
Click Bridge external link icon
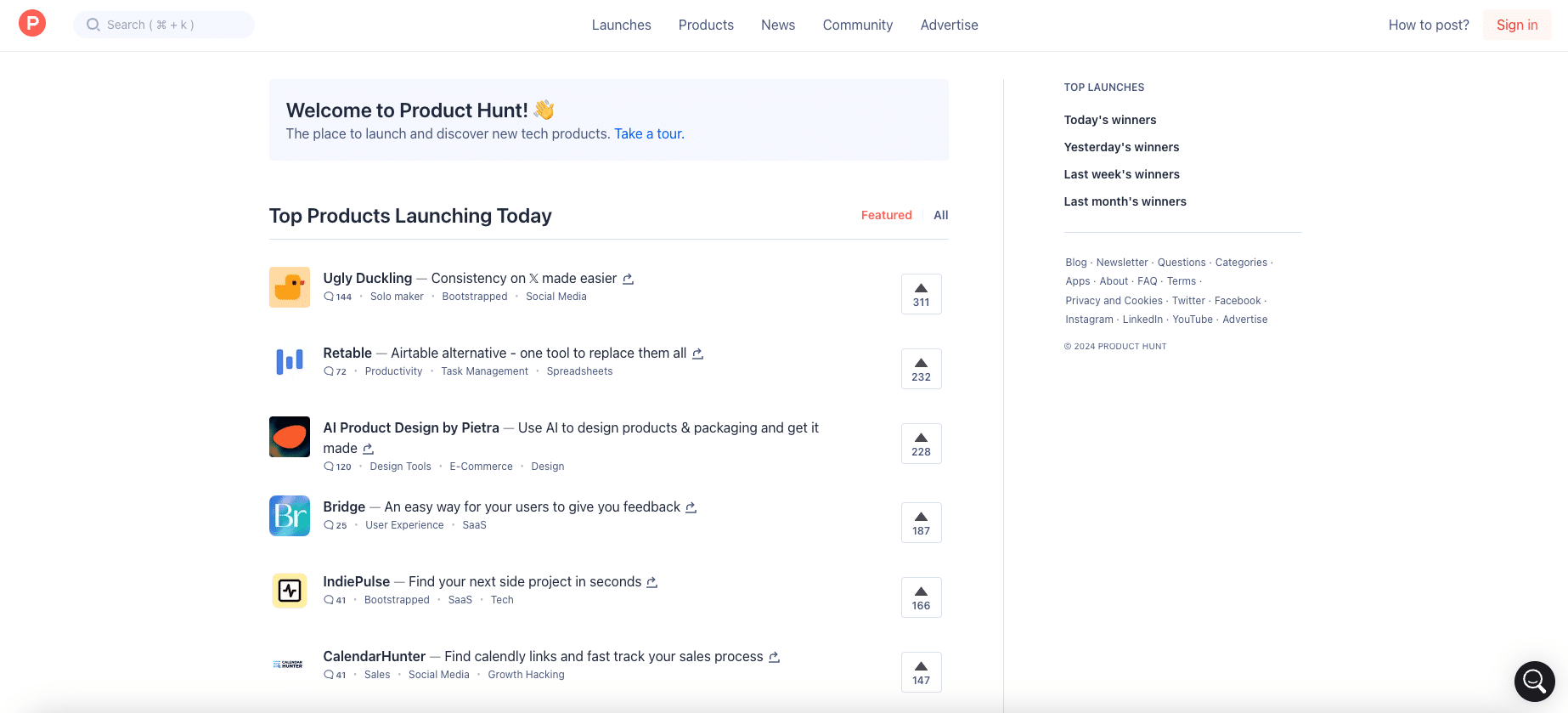click(x=691, y=507)
